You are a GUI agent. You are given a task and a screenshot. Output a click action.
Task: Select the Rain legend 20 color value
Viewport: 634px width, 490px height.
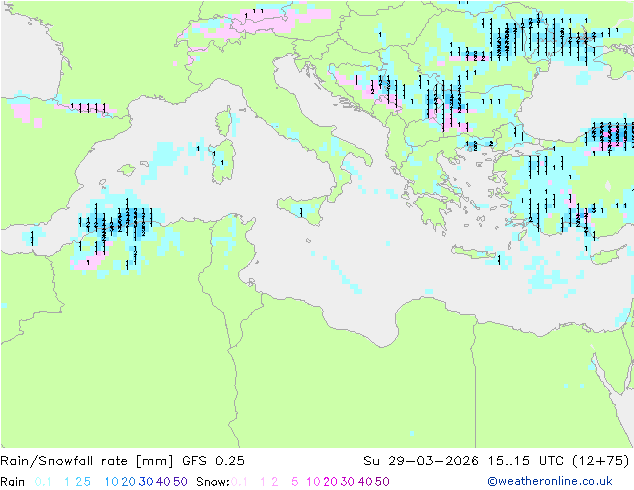(x=129, y=482)
